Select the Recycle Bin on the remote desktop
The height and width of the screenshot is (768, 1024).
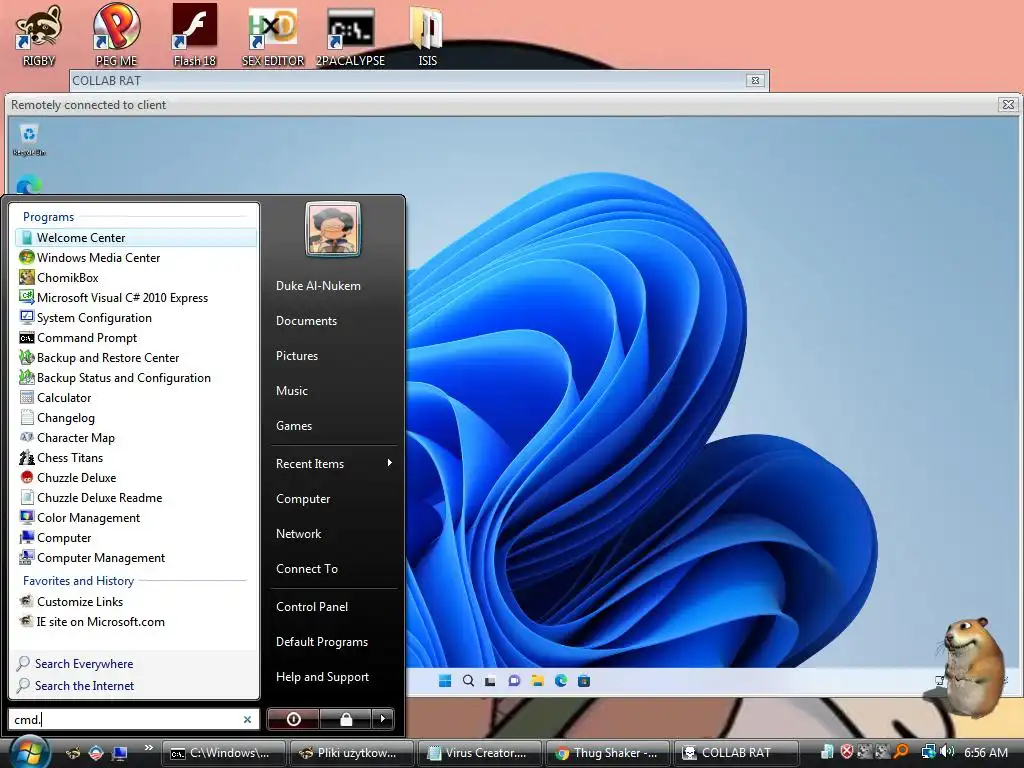point(29,140)
